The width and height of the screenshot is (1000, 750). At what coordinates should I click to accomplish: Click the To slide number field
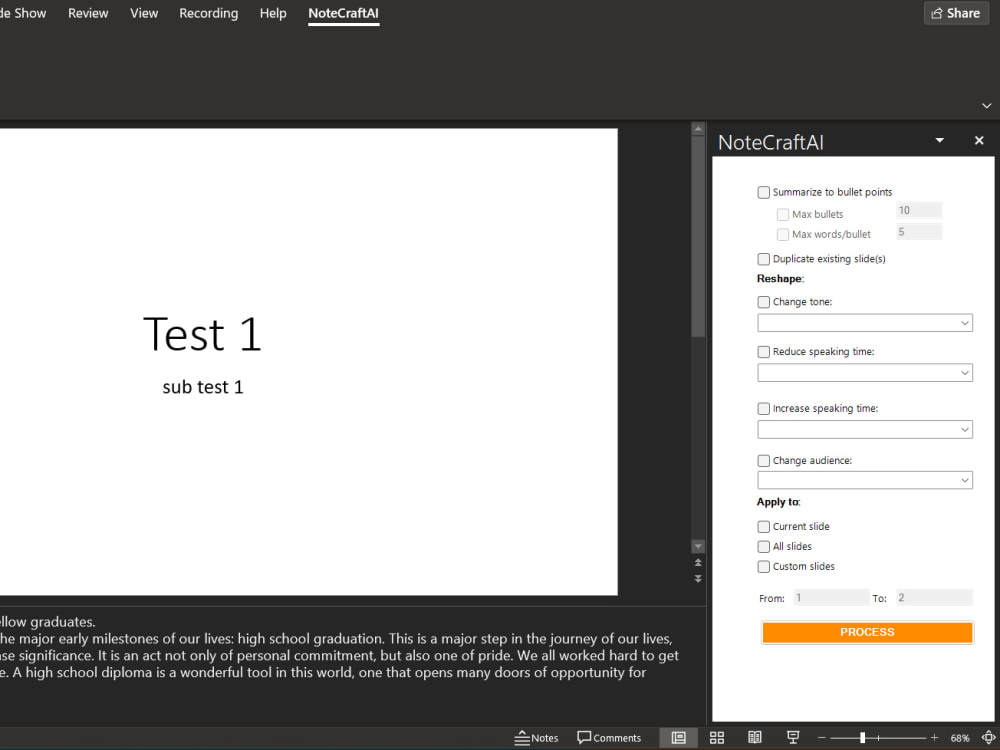[x=934, y=598]
